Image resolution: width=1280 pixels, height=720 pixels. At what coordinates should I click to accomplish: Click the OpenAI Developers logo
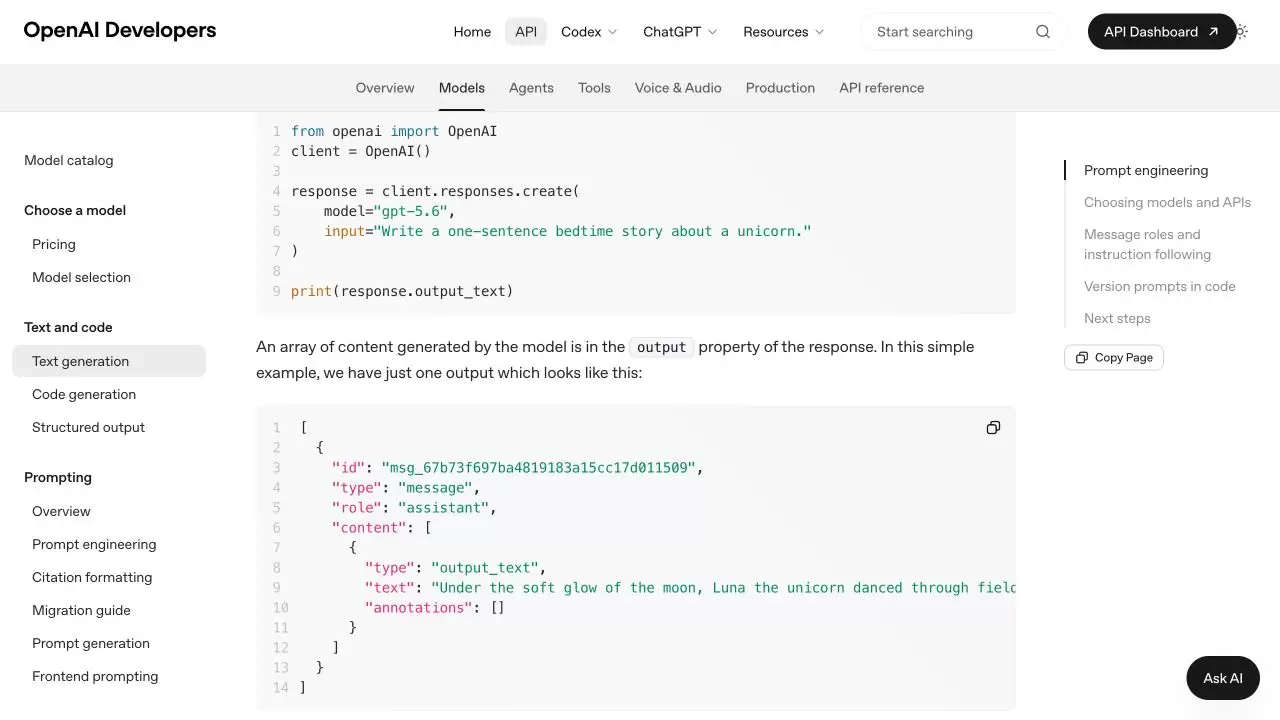tap(120, 30)
